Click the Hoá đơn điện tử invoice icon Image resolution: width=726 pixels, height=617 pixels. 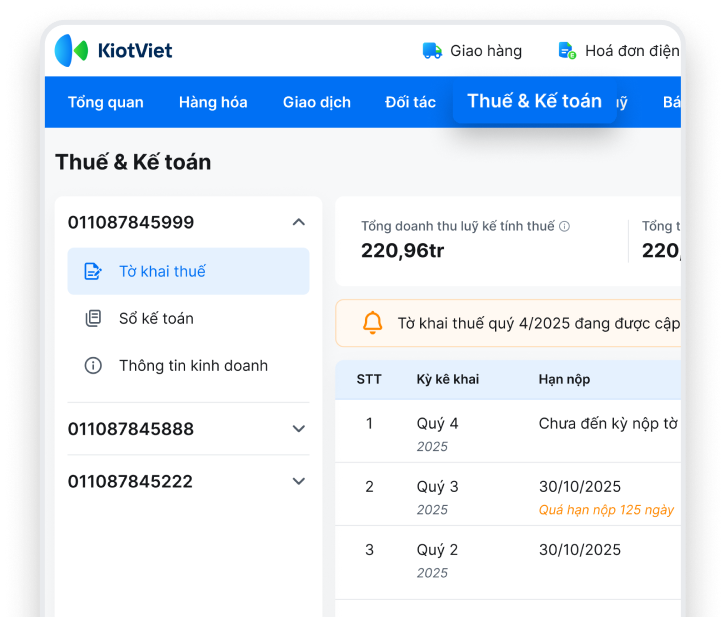567,51
